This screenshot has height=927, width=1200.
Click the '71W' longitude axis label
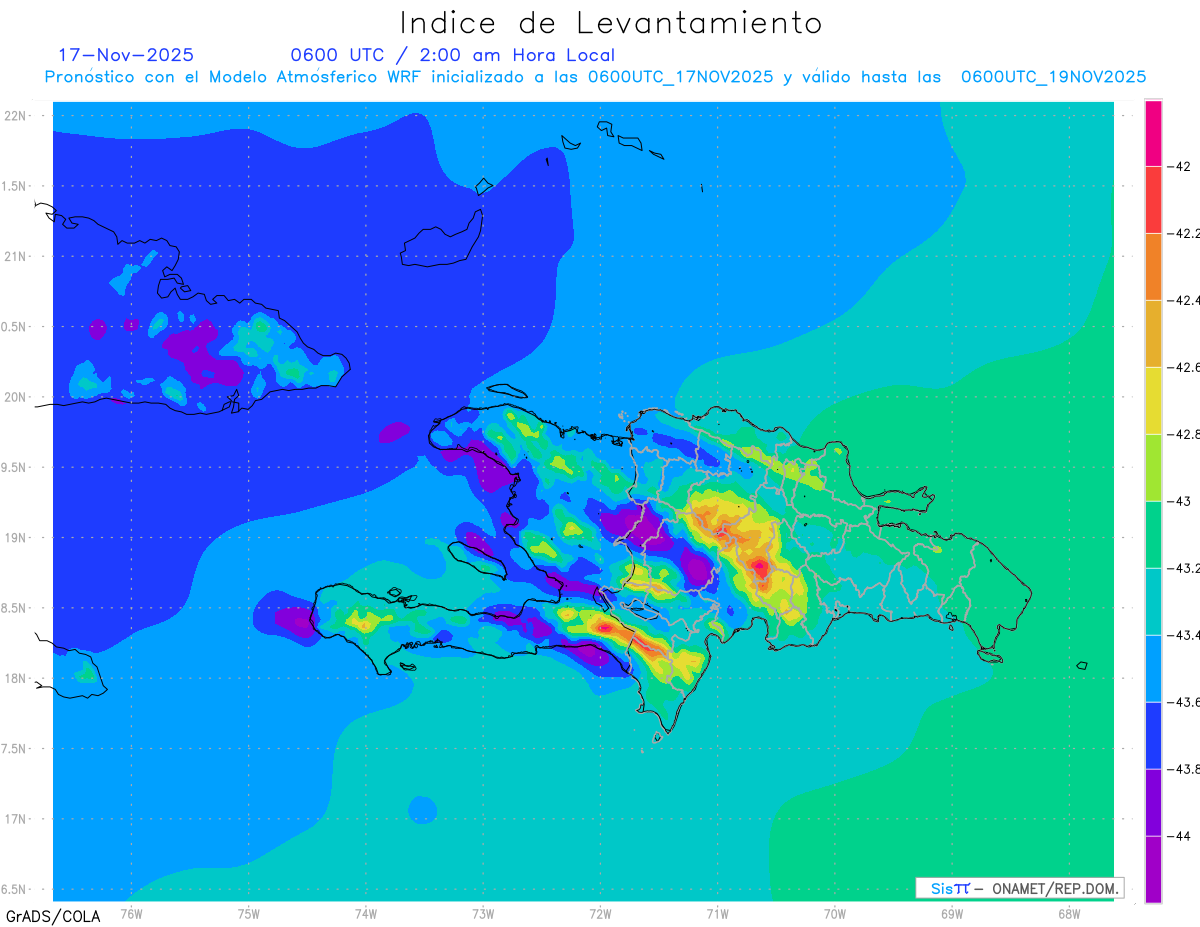(717, 913)
